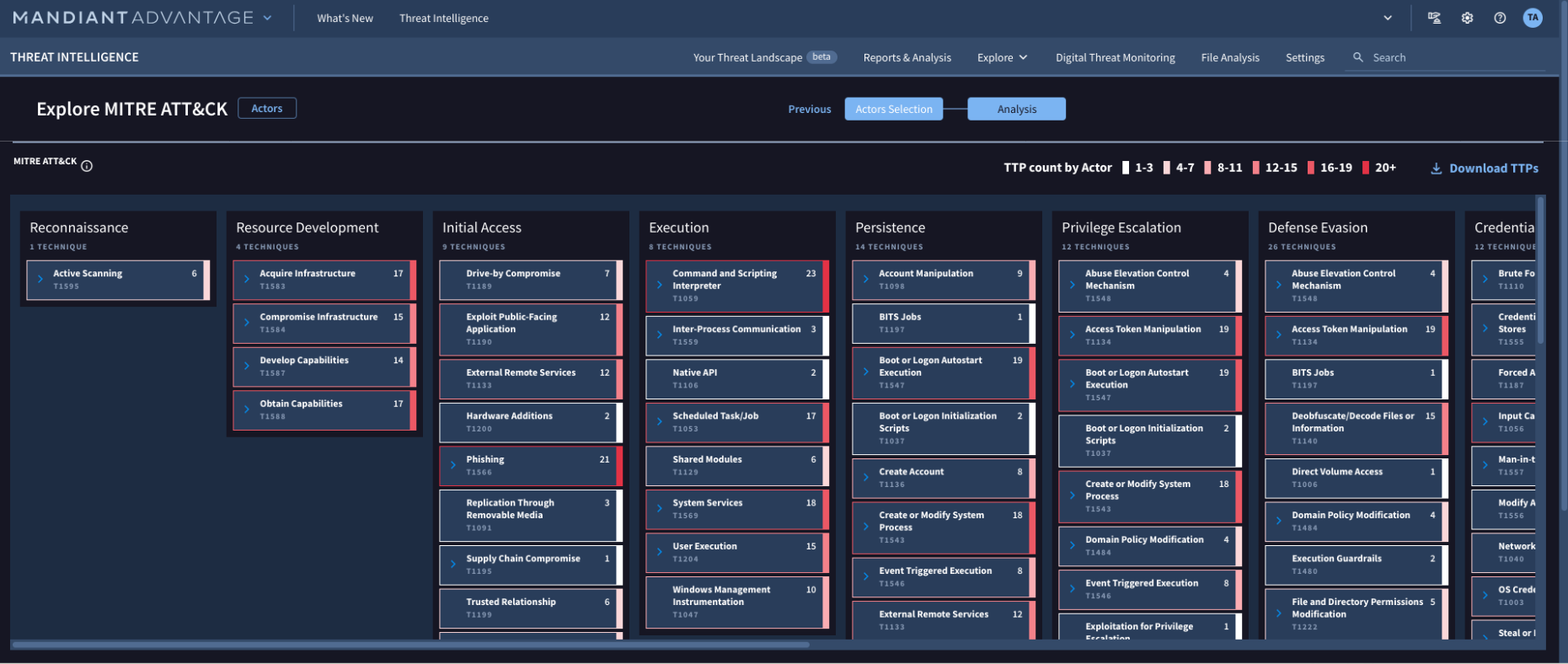Open the TA user avatar menu

[1533, 18]
